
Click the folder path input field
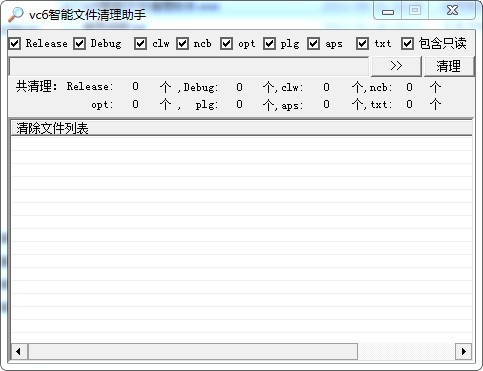click(189, 66)
